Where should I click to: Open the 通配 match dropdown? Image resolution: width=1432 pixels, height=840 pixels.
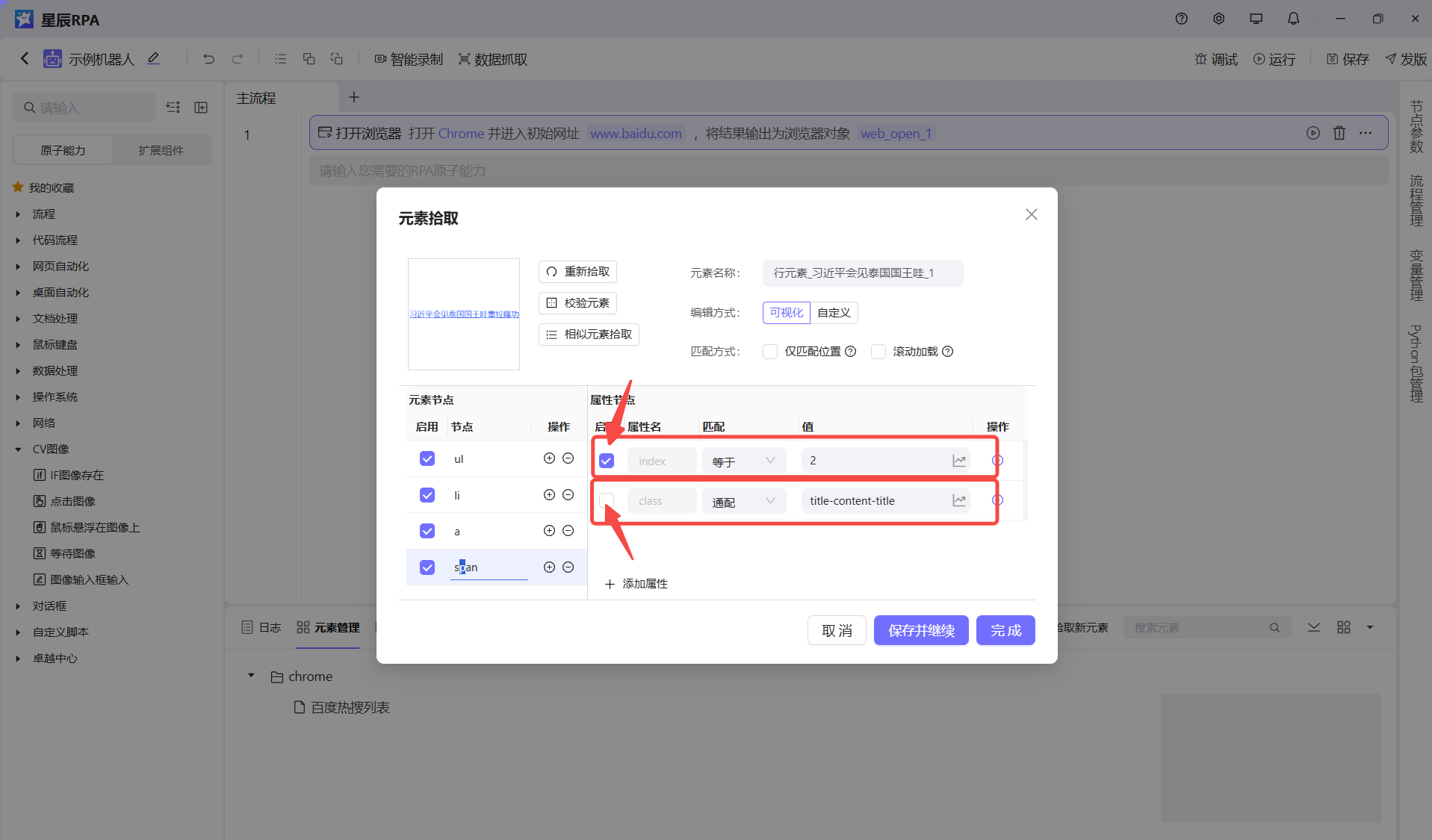pos(743,501)
